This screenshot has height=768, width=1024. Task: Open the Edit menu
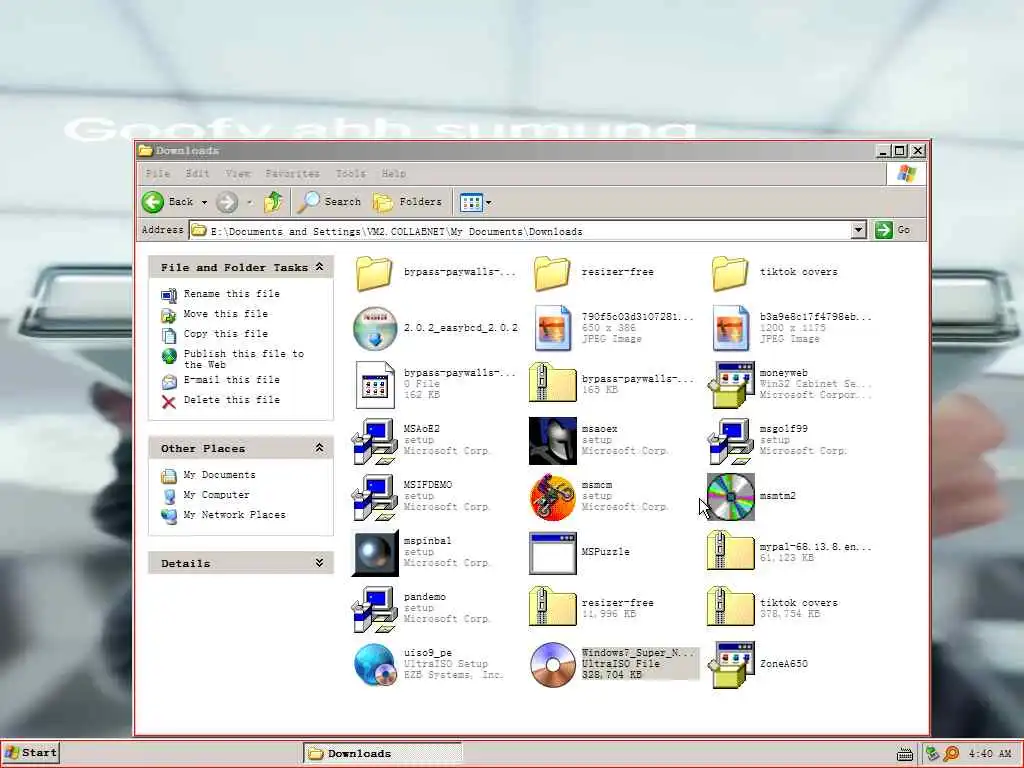[197, 174]
